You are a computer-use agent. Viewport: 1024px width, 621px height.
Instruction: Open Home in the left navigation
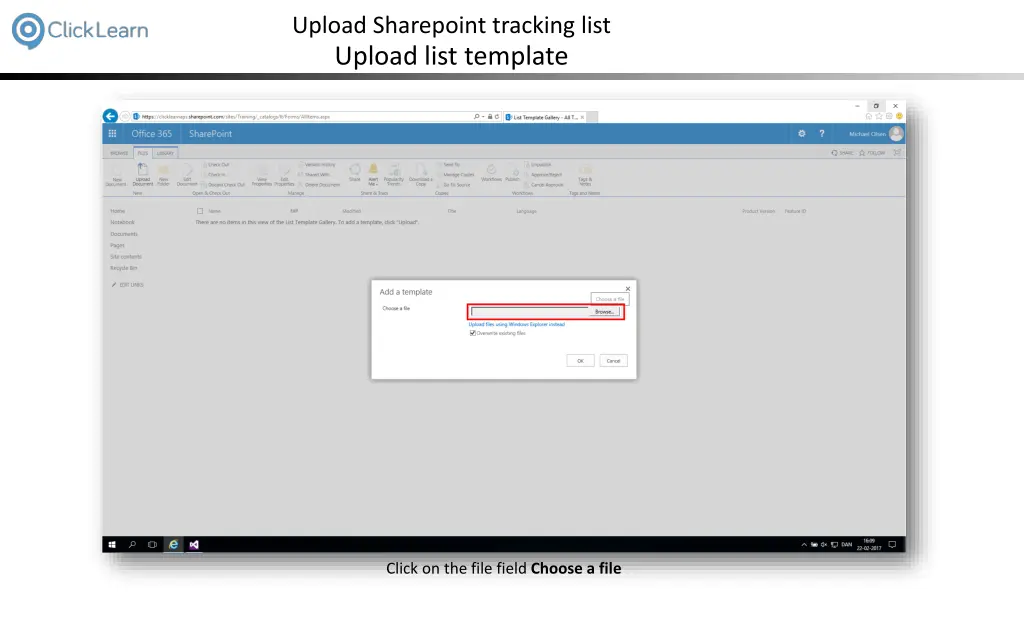[118, 211]
